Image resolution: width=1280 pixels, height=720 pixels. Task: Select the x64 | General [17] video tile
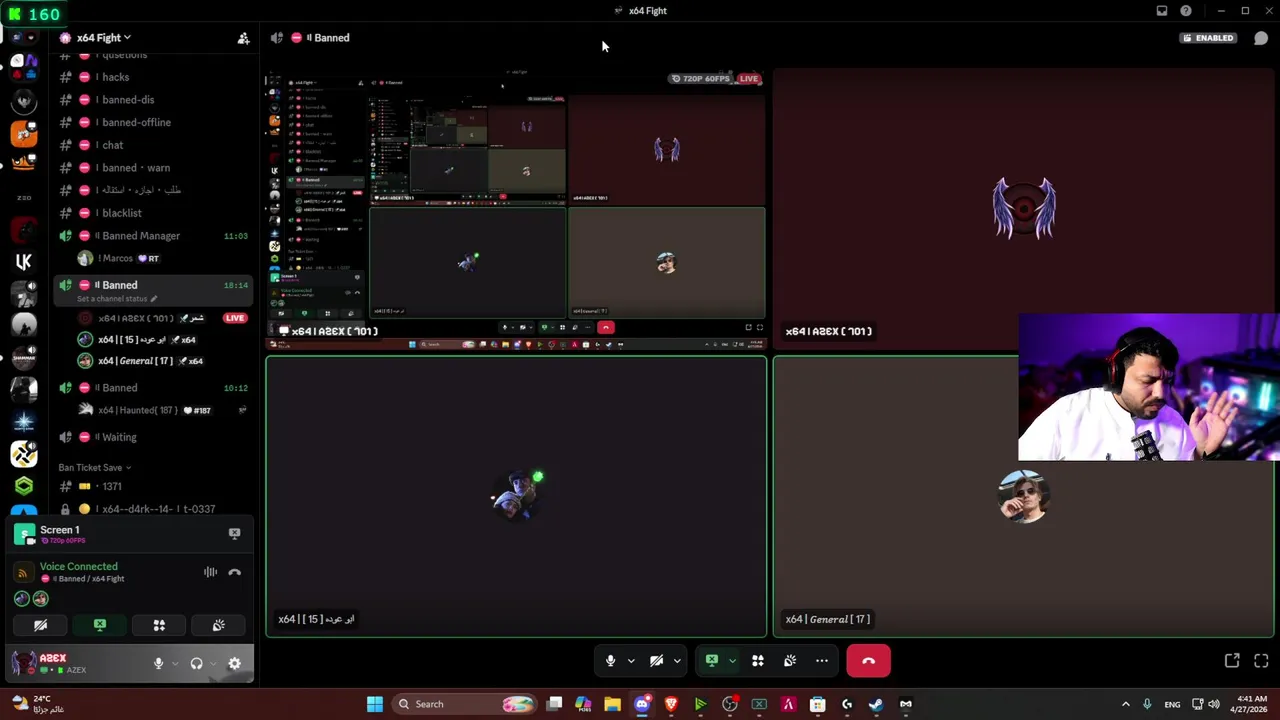[1023, 497]
